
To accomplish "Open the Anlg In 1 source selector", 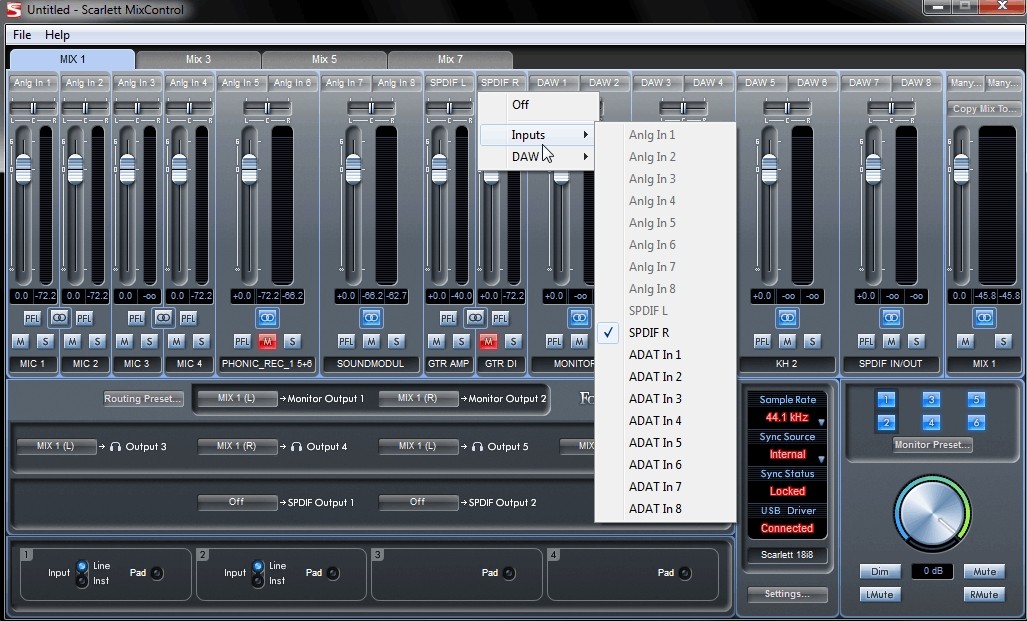I will coord(32,83).
